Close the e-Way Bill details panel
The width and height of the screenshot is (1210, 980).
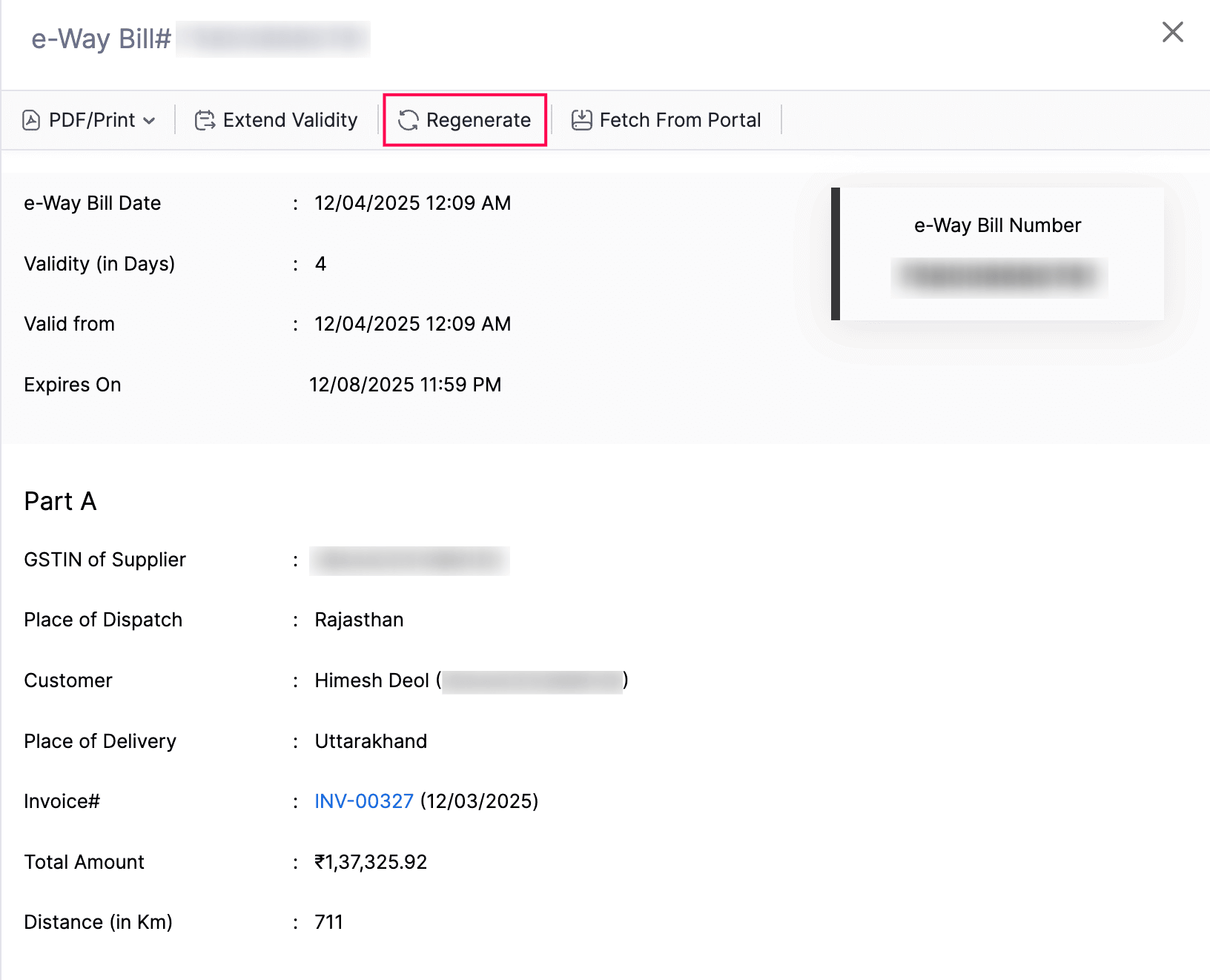1172,32
